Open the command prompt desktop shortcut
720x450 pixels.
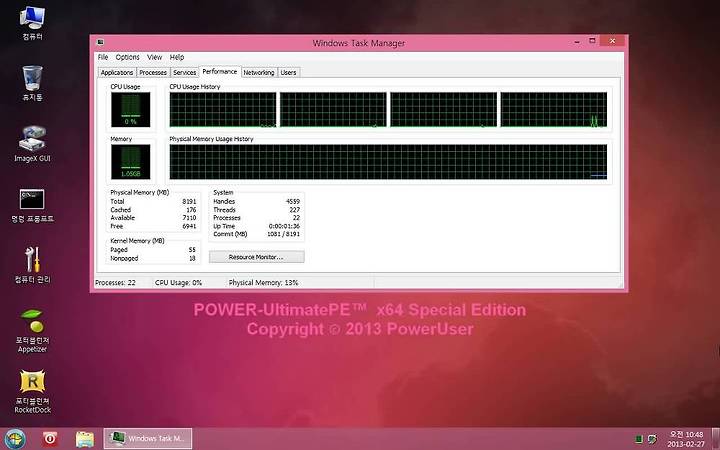[x=32, y=205]
